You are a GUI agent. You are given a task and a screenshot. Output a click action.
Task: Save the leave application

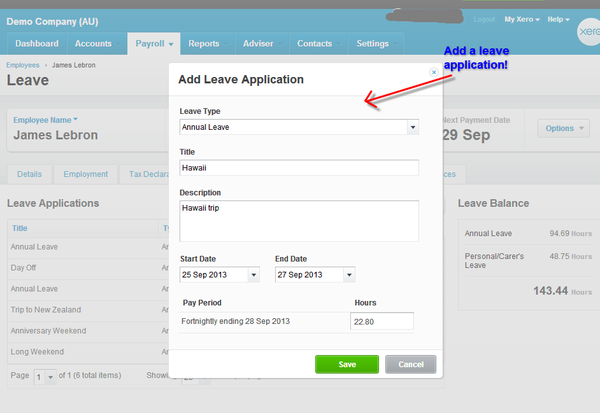tap(347, 364)
